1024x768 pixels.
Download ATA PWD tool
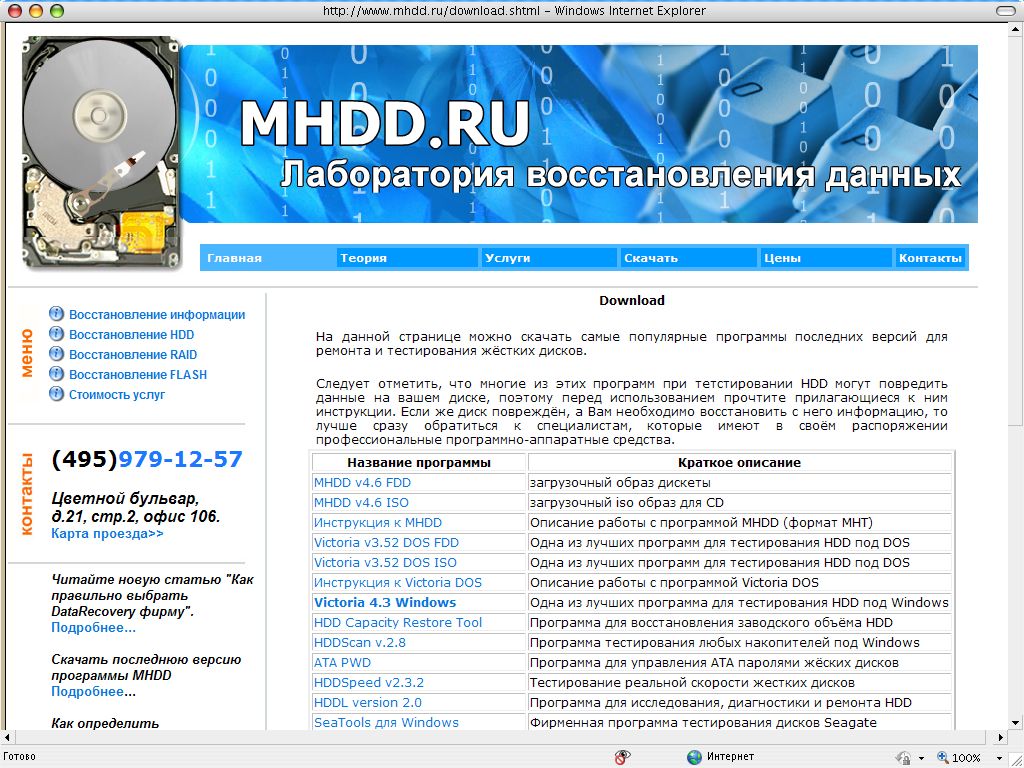click(342, 662)
